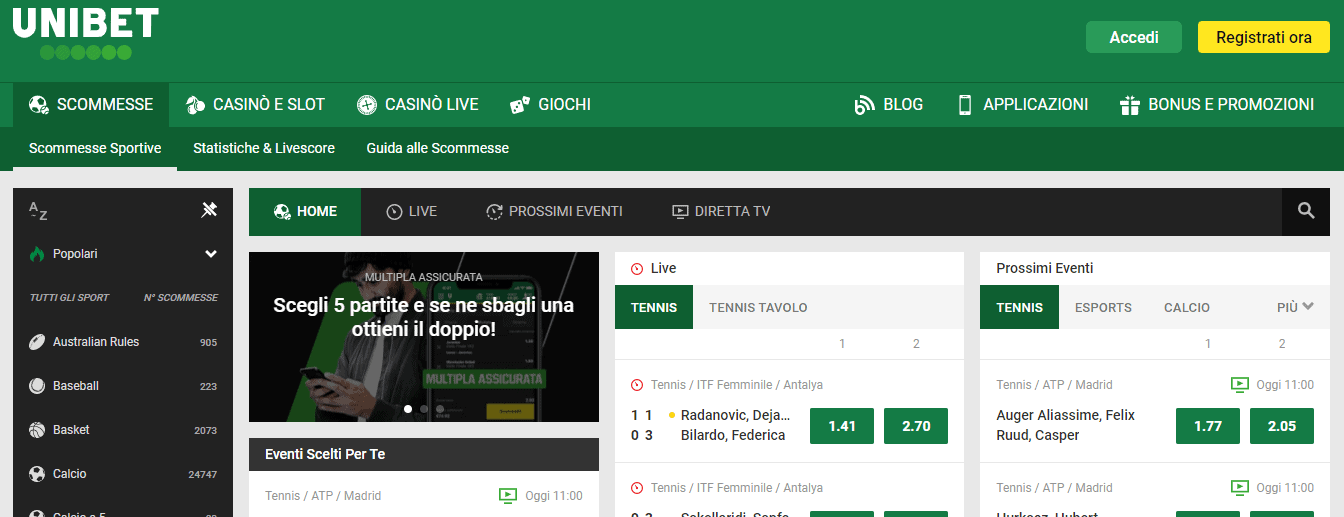Click the Bonus e Promozioni gift icon
This screenshot has height=517, width=1344.
pos(1130,105)
